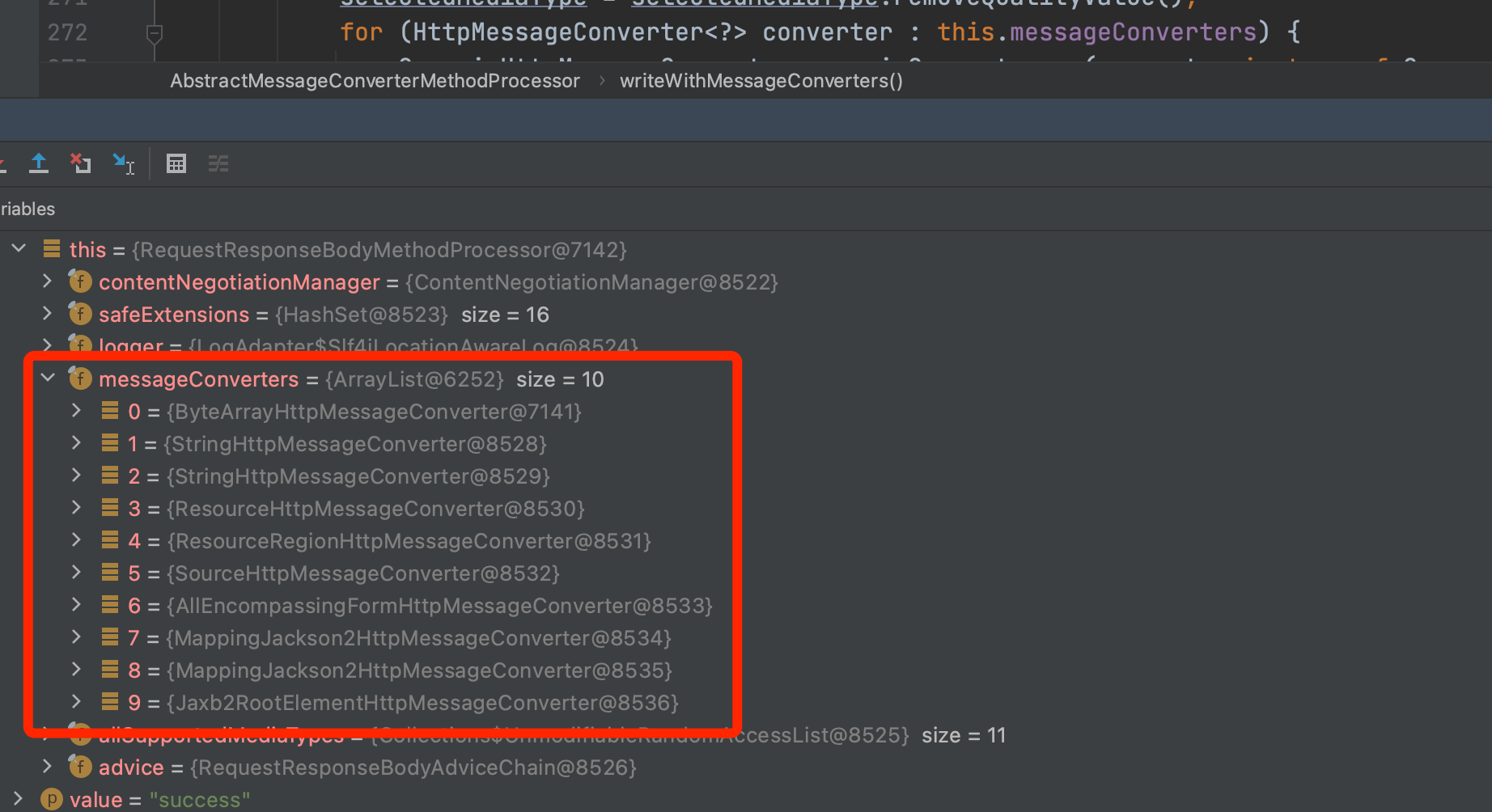1492x812 pixels.
Task: Expand element 6 AllEncompassingFormHttpMessageConverter
Action: (76, 604)
